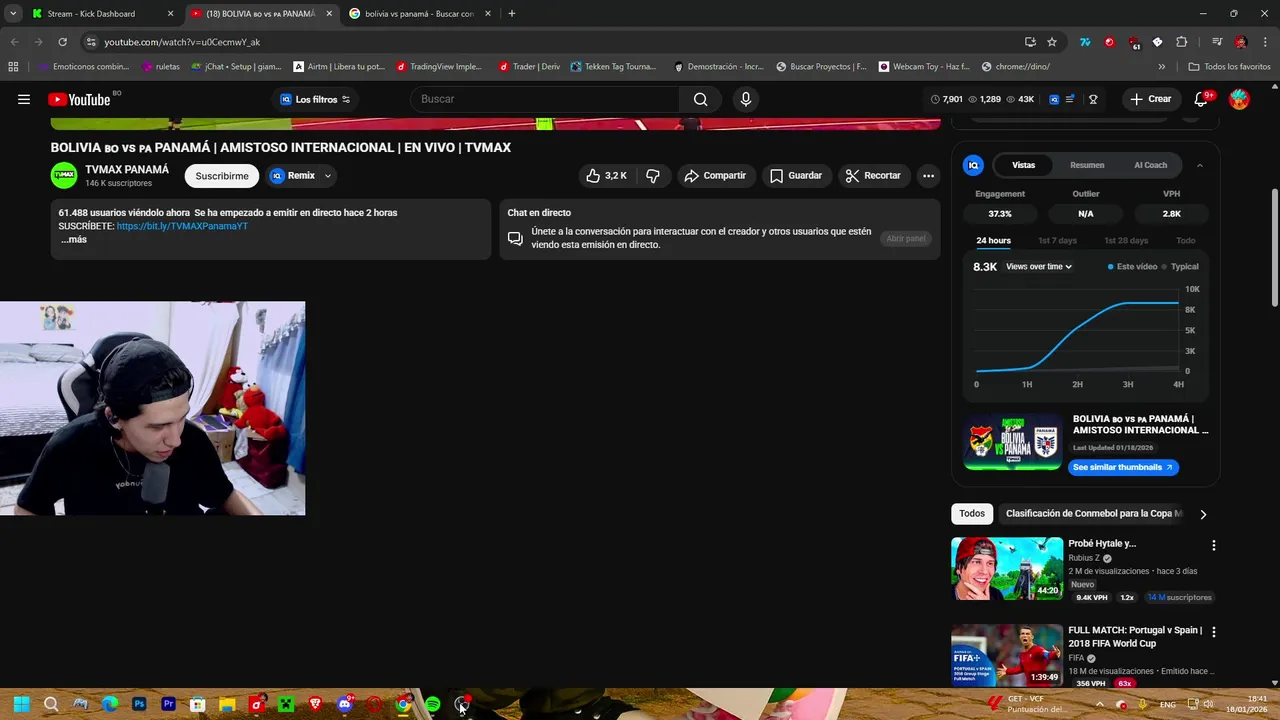Open Premiere Pro from the taskbar
Image resolution: width=1280 pixels, height=720 pixels.
tap(168, 704)
